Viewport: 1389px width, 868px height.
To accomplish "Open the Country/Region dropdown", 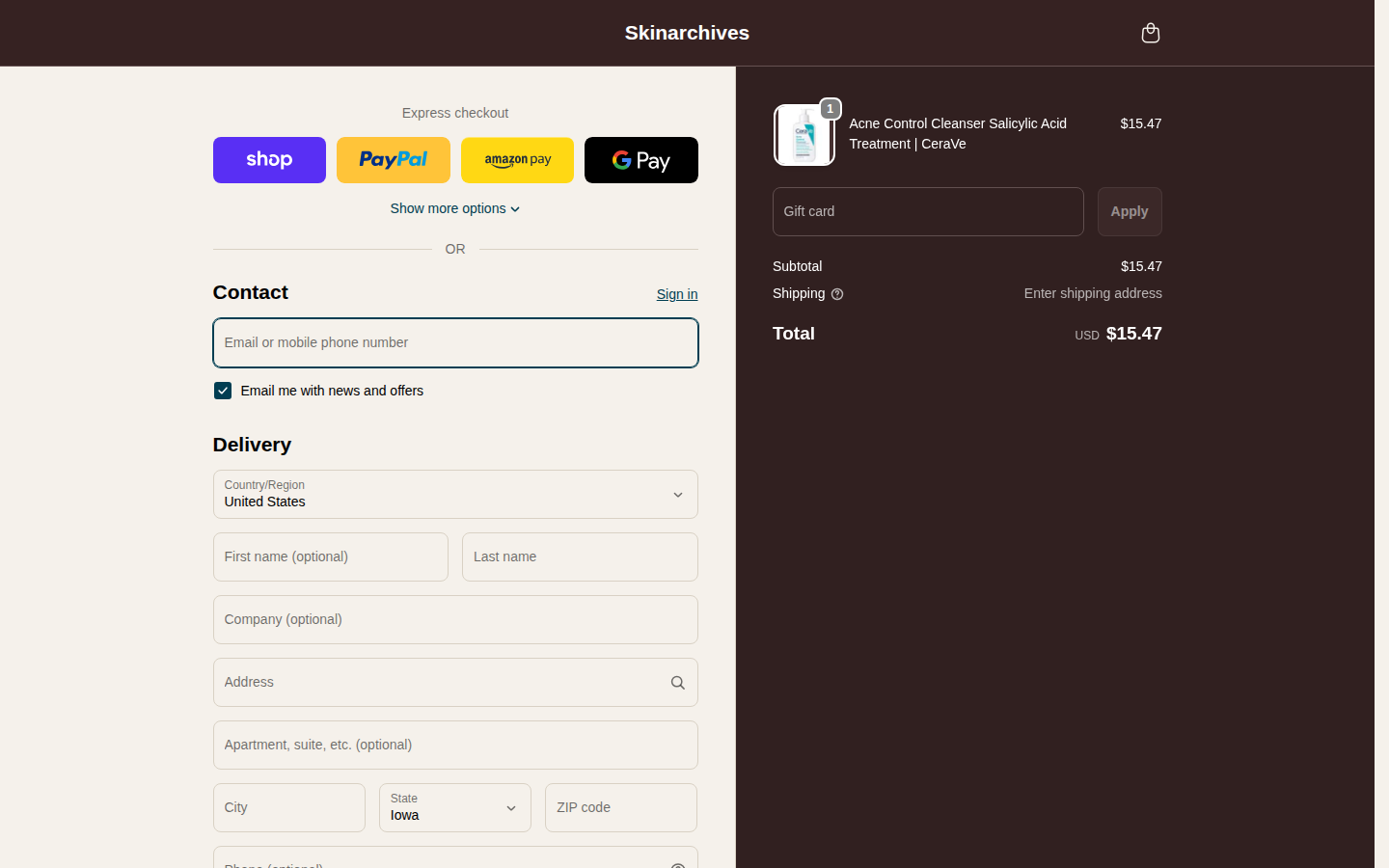I will tap(455, 495).
